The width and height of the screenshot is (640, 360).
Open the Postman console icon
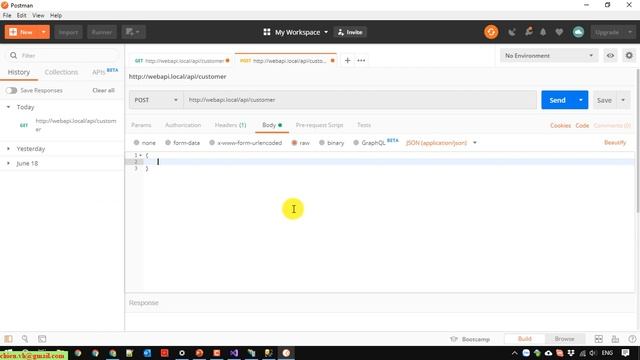[42, 339]
